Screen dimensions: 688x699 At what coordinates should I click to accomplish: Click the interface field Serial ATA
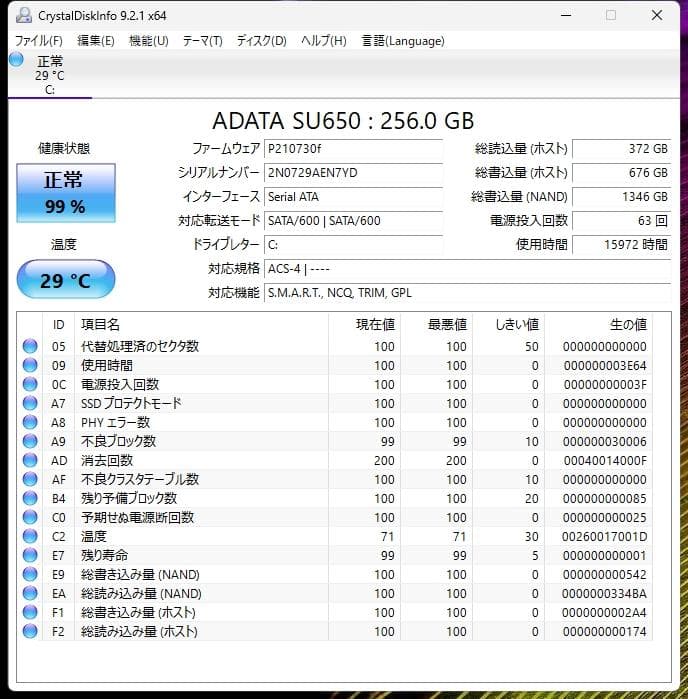[354, 197]
